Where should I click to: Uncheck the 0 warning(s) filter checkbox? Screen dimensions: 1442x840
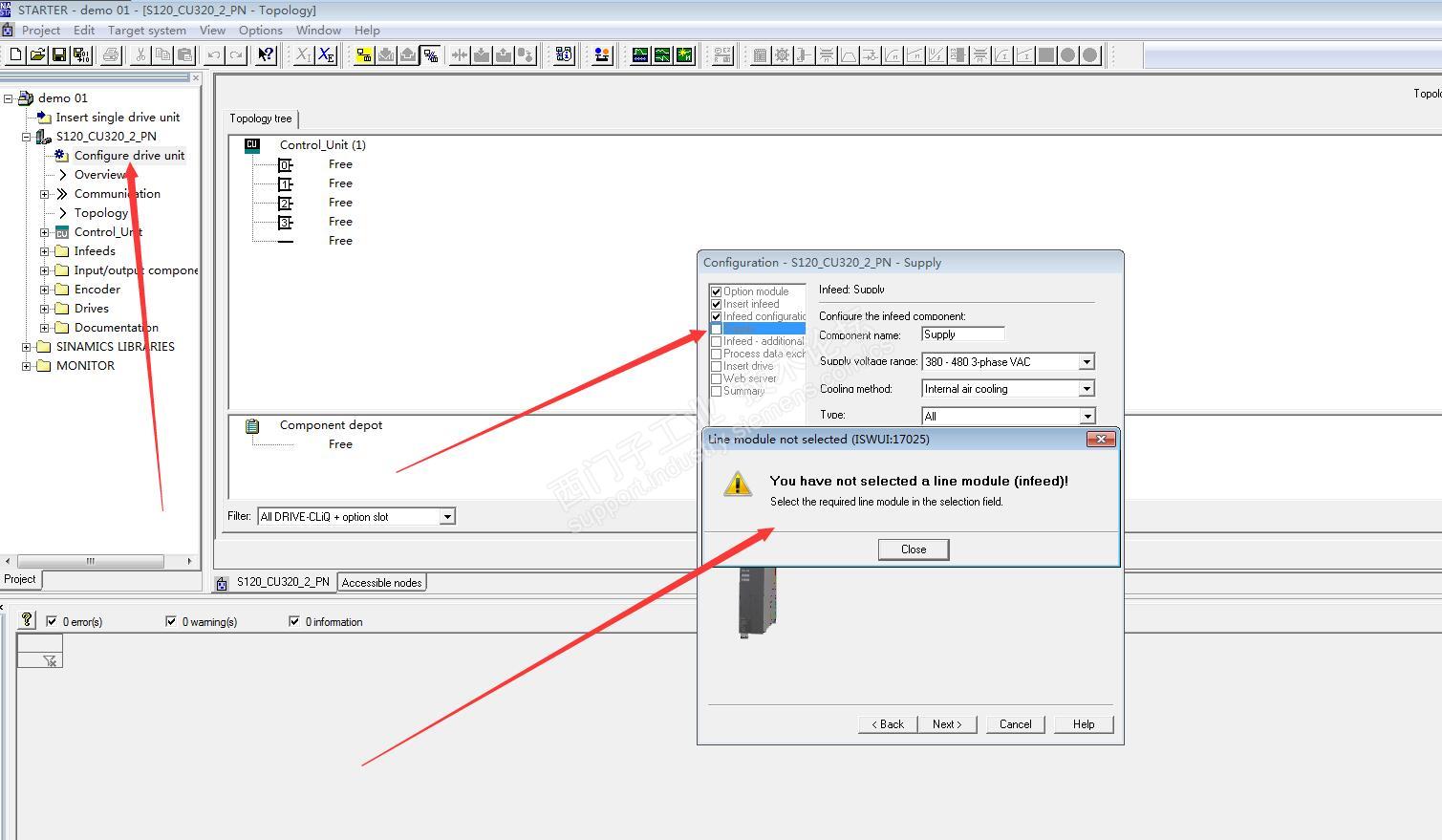tap(171, 621)
